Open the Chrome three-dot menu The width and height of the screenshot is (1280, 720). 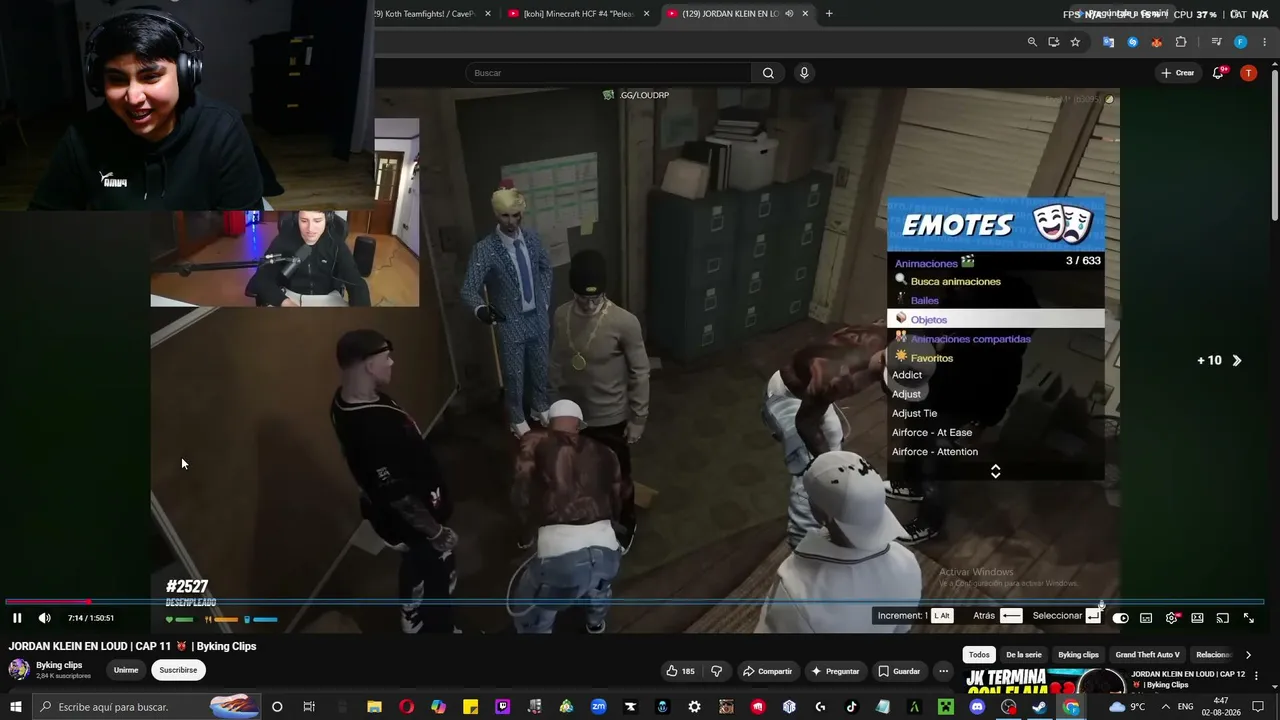(1265, 42)
